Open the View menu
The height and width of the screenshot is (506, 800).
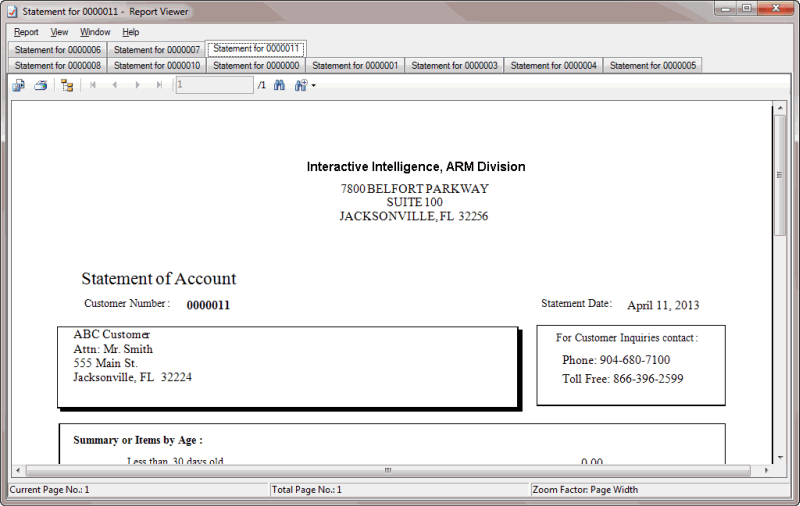pos(59,32)
